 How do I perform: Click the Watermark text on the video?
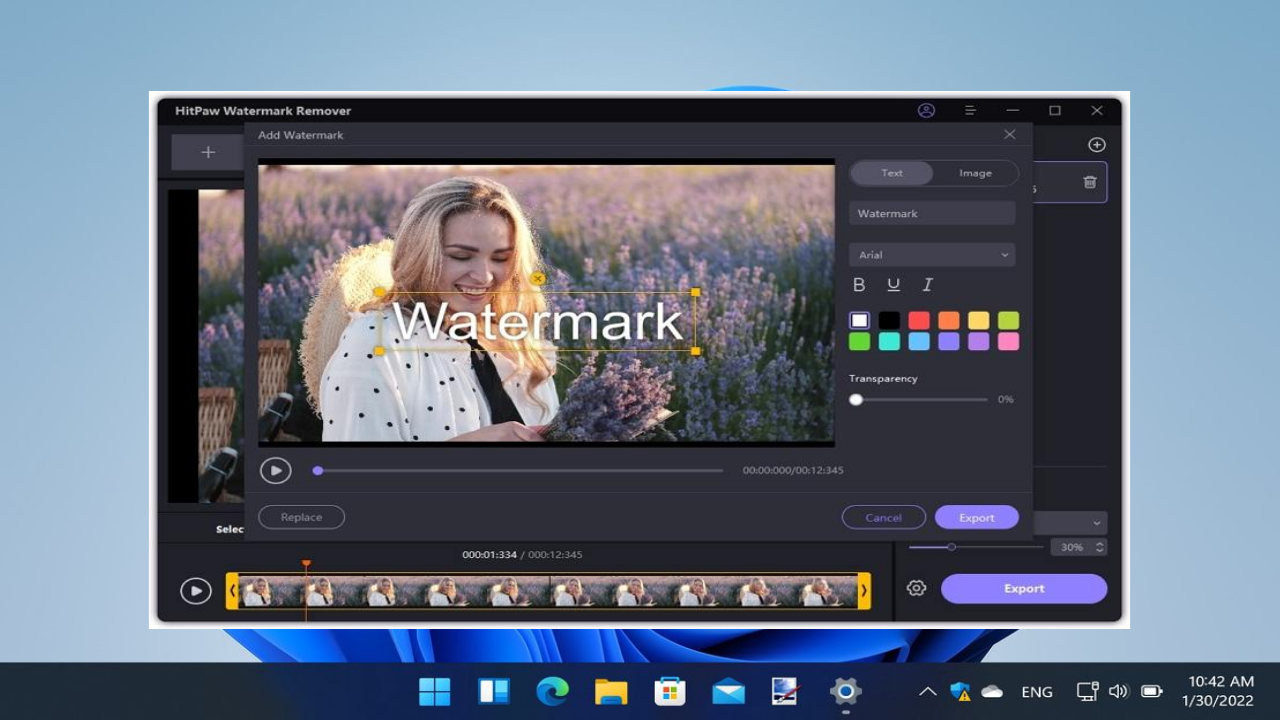coord(537,322)
